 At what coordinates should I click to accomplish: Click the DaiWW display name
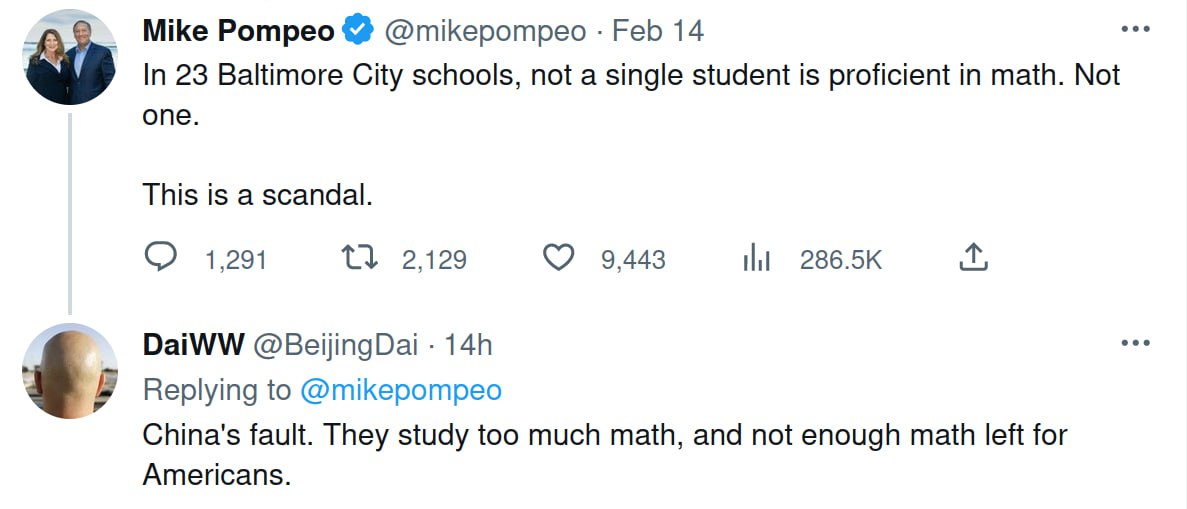(194, 345)
